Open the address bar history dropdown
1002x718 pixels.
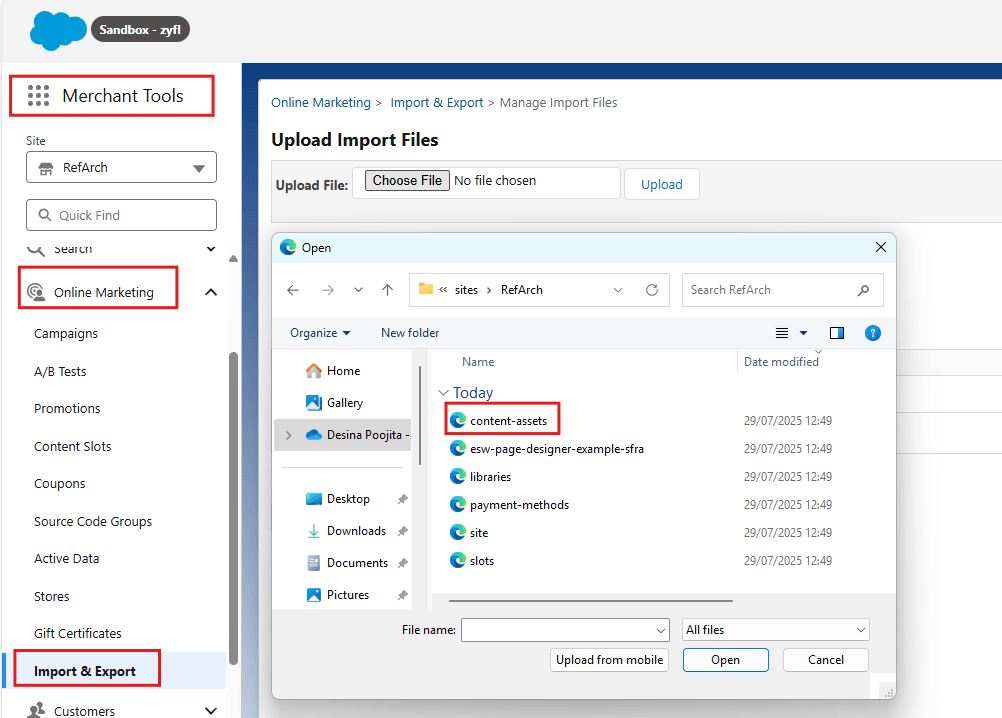coord(618,290)
